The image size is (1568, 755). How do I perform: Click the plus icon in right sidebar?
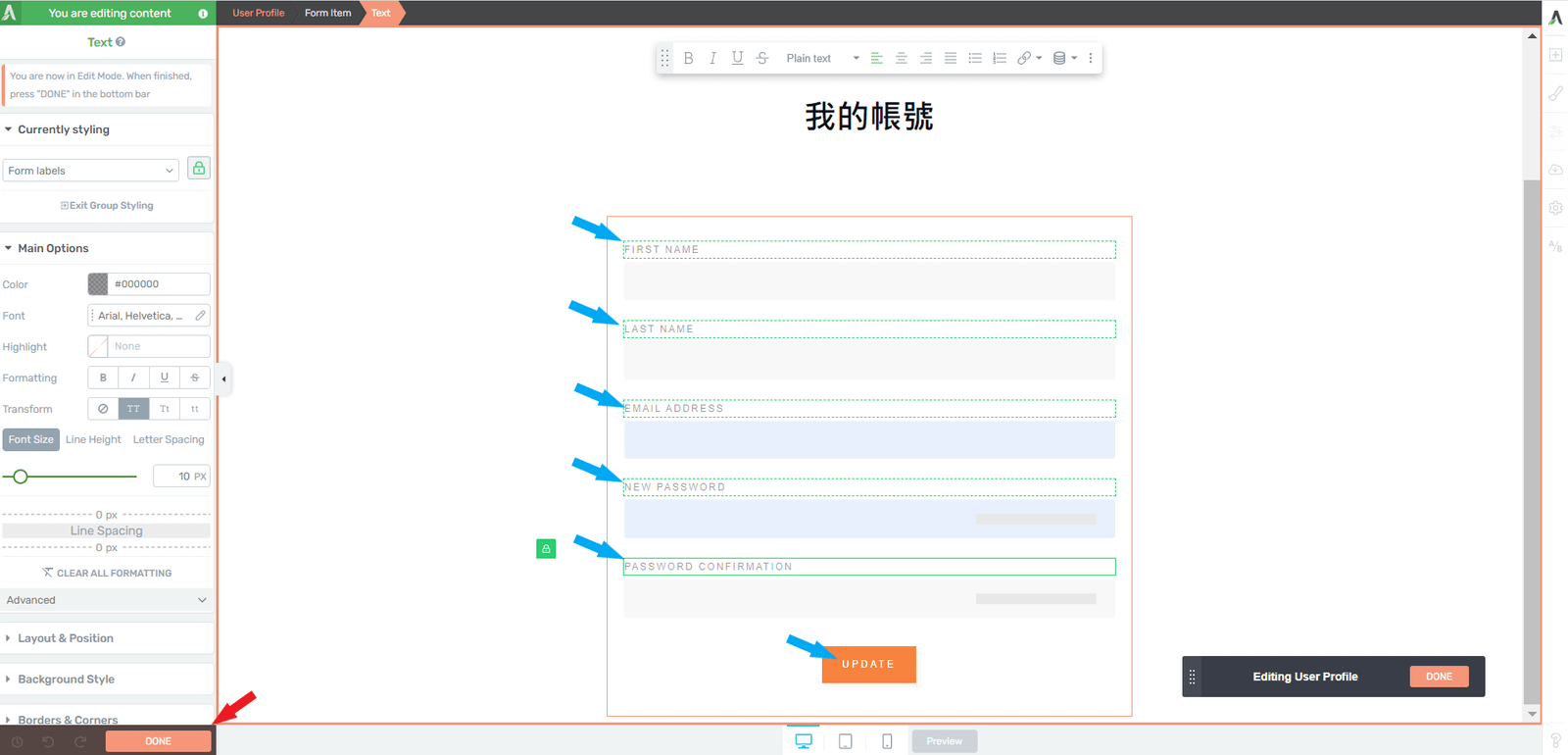tap(1555, 55)
